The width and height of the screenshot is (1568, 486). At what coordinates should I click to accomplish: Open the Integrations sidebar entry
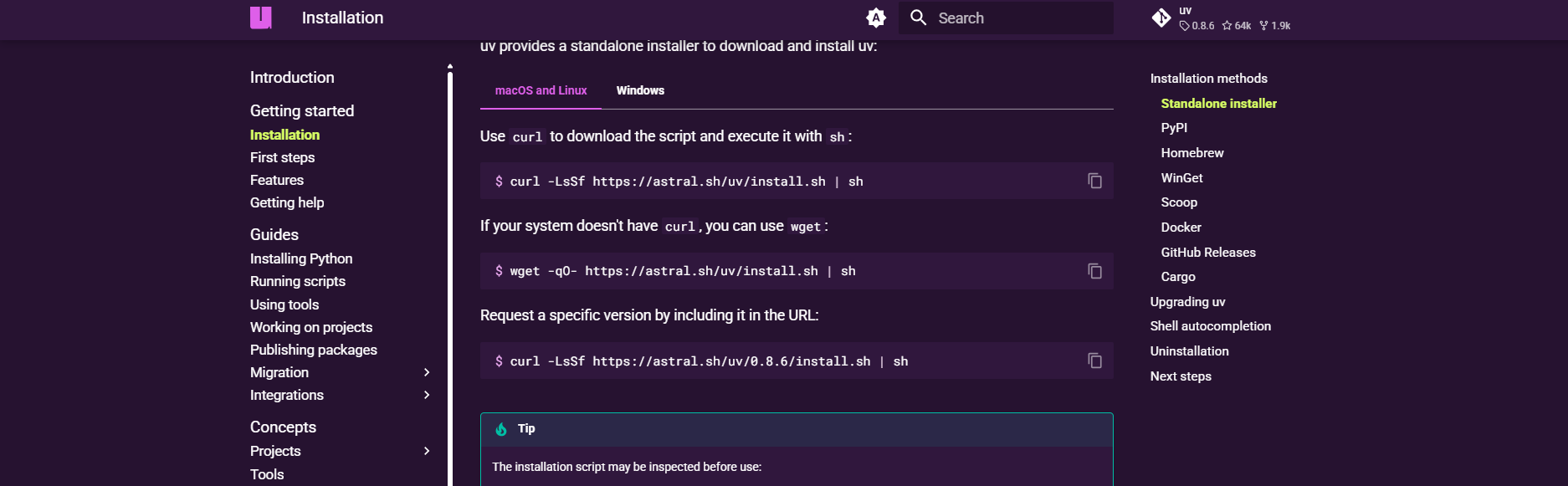[287, 395]
